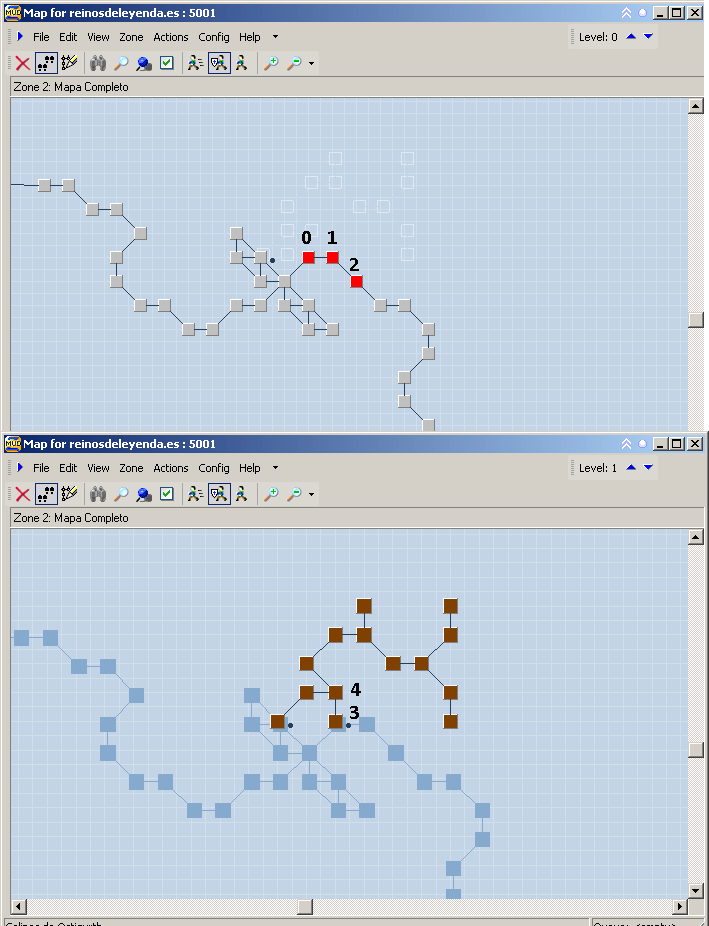Open the Actions menu in the Level 1 window
The image size is (709, 926).
[x=171, y=468]
